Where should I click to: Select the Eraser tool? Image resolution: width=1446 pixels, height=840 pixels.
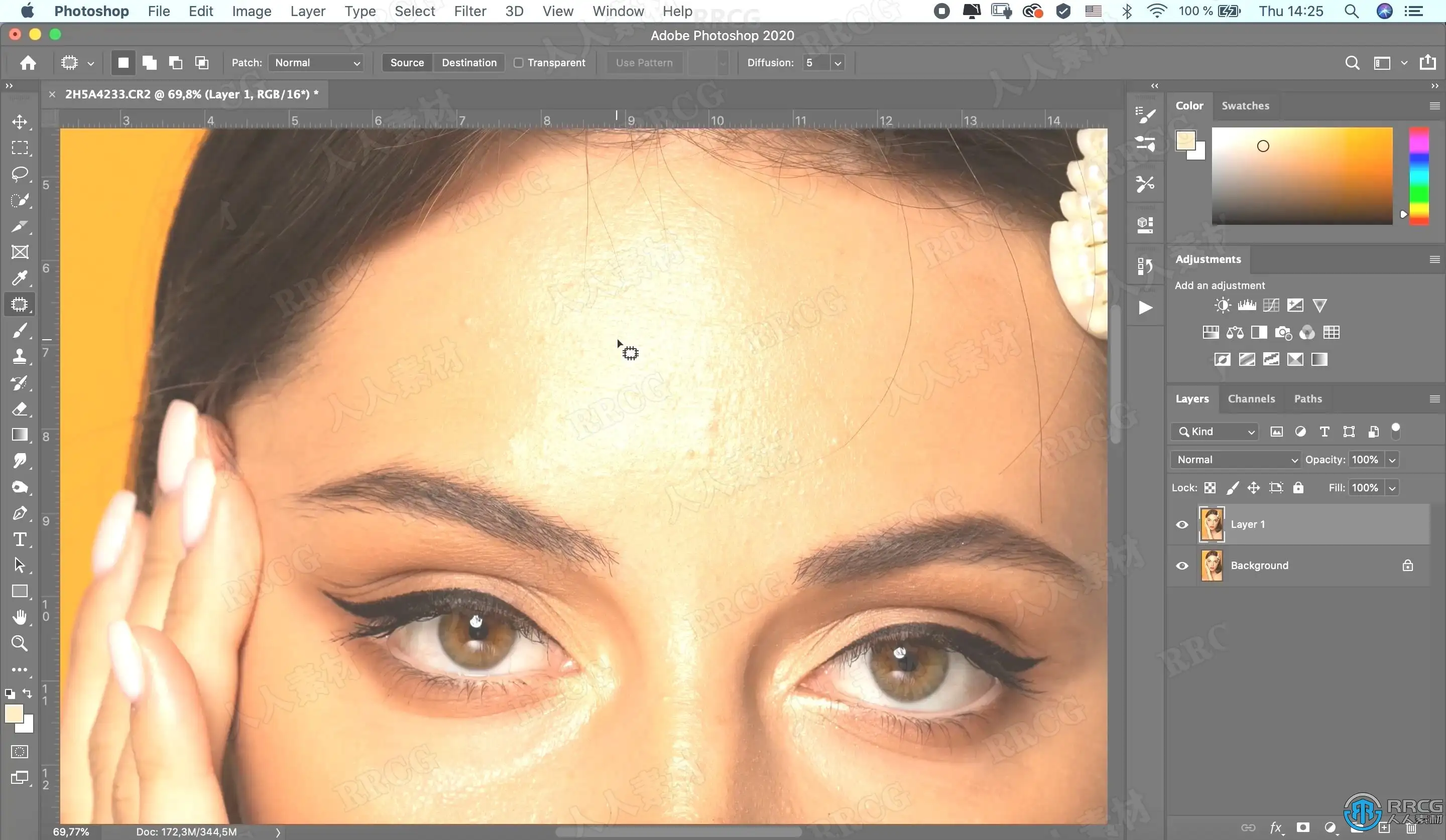click(20, 409)
